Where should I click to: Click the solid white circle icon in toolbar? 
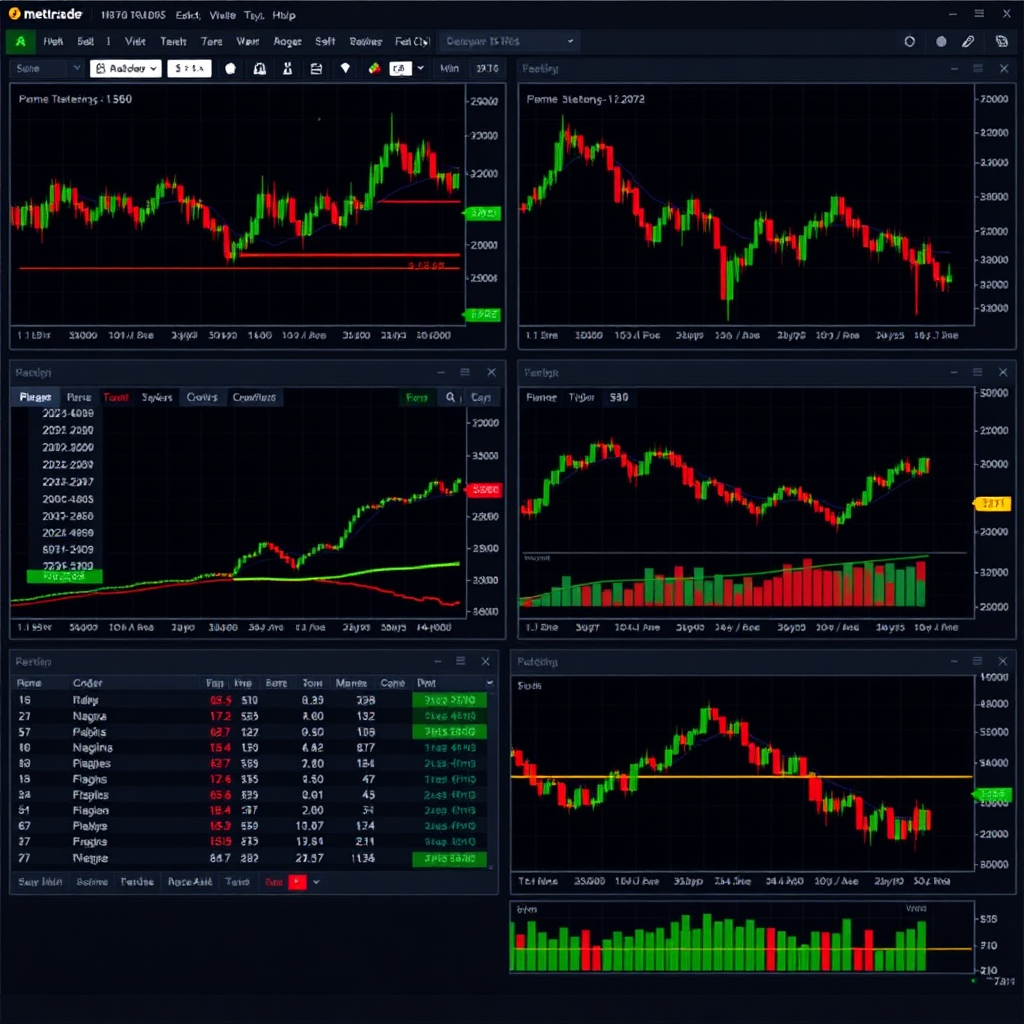[230, 69]
